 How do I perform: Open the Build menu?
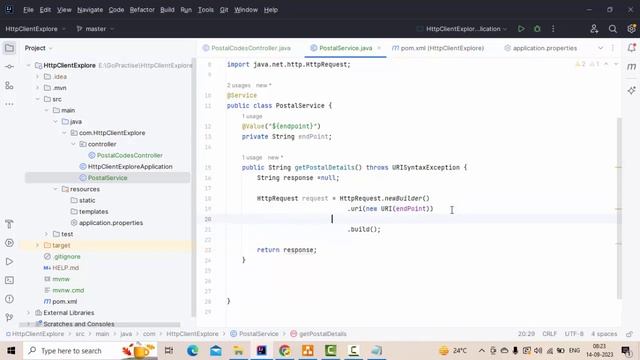167,10
